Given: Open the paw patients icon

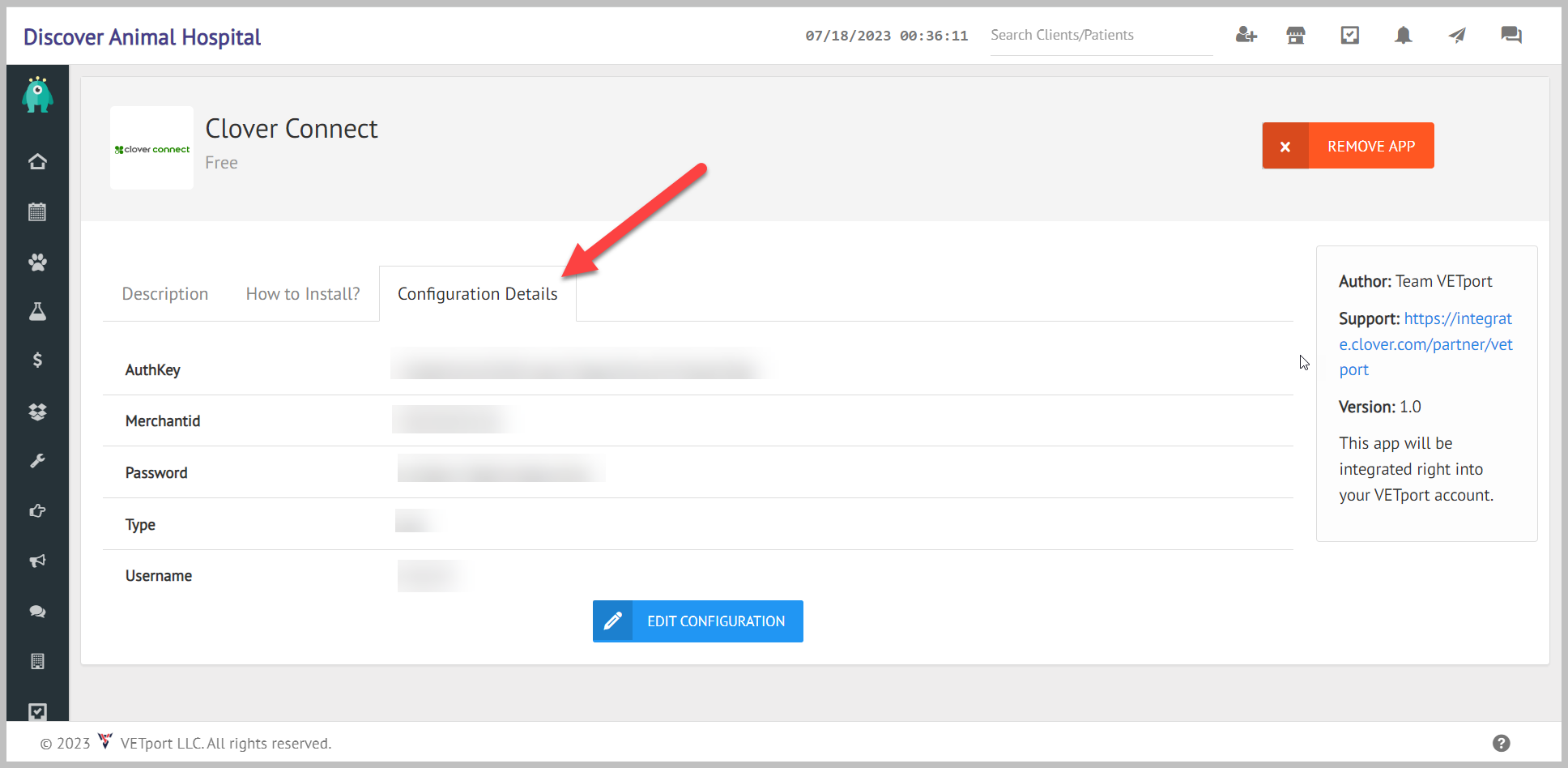Looking at the screenshot, I should click(37, 262).
